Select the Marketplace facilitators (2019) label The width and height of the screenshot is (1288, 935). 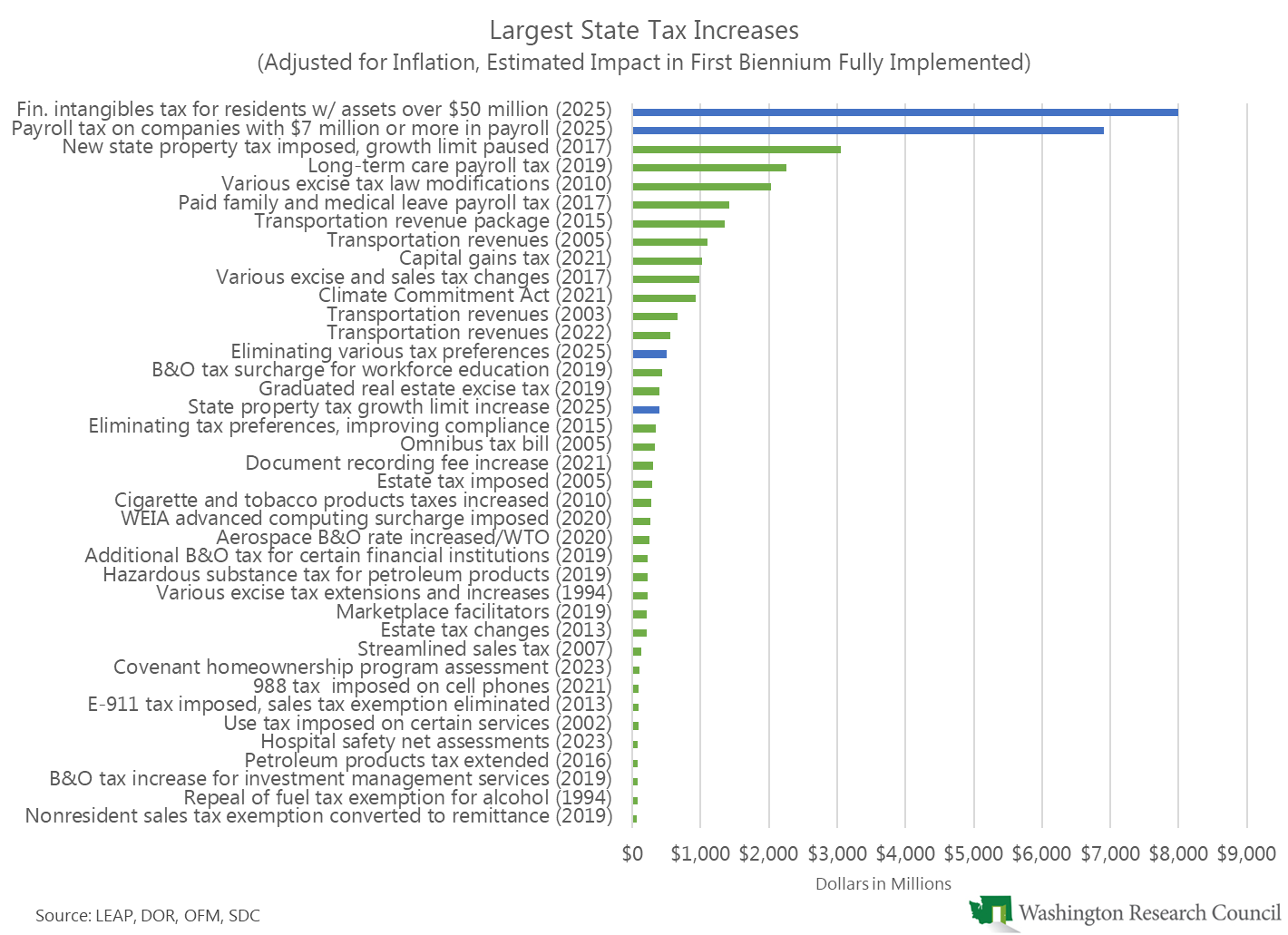(473, 612)
